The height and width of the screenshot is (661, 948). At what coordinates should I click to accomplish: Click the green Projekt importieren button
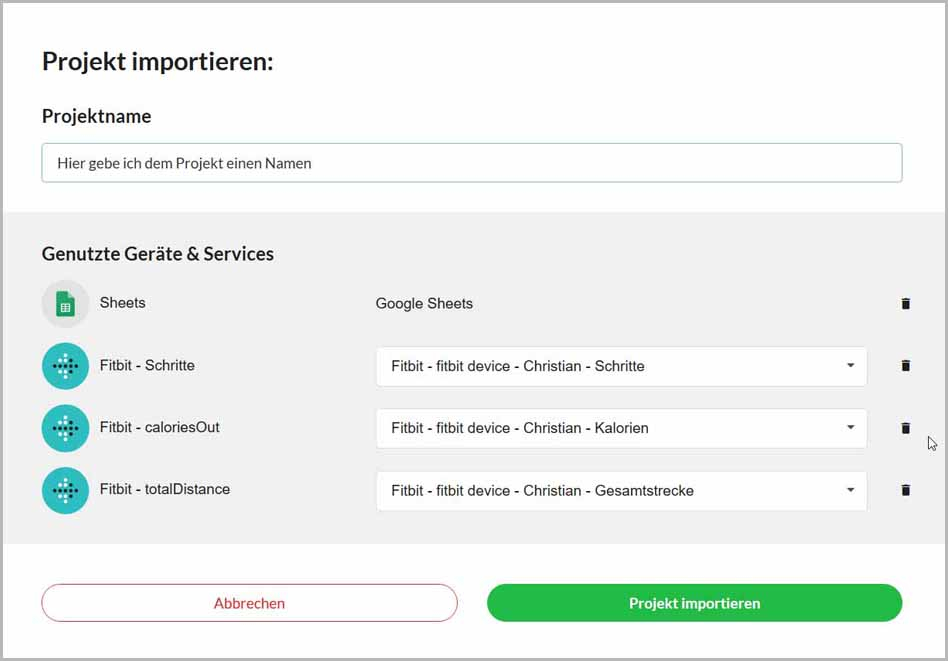(694, 603)
